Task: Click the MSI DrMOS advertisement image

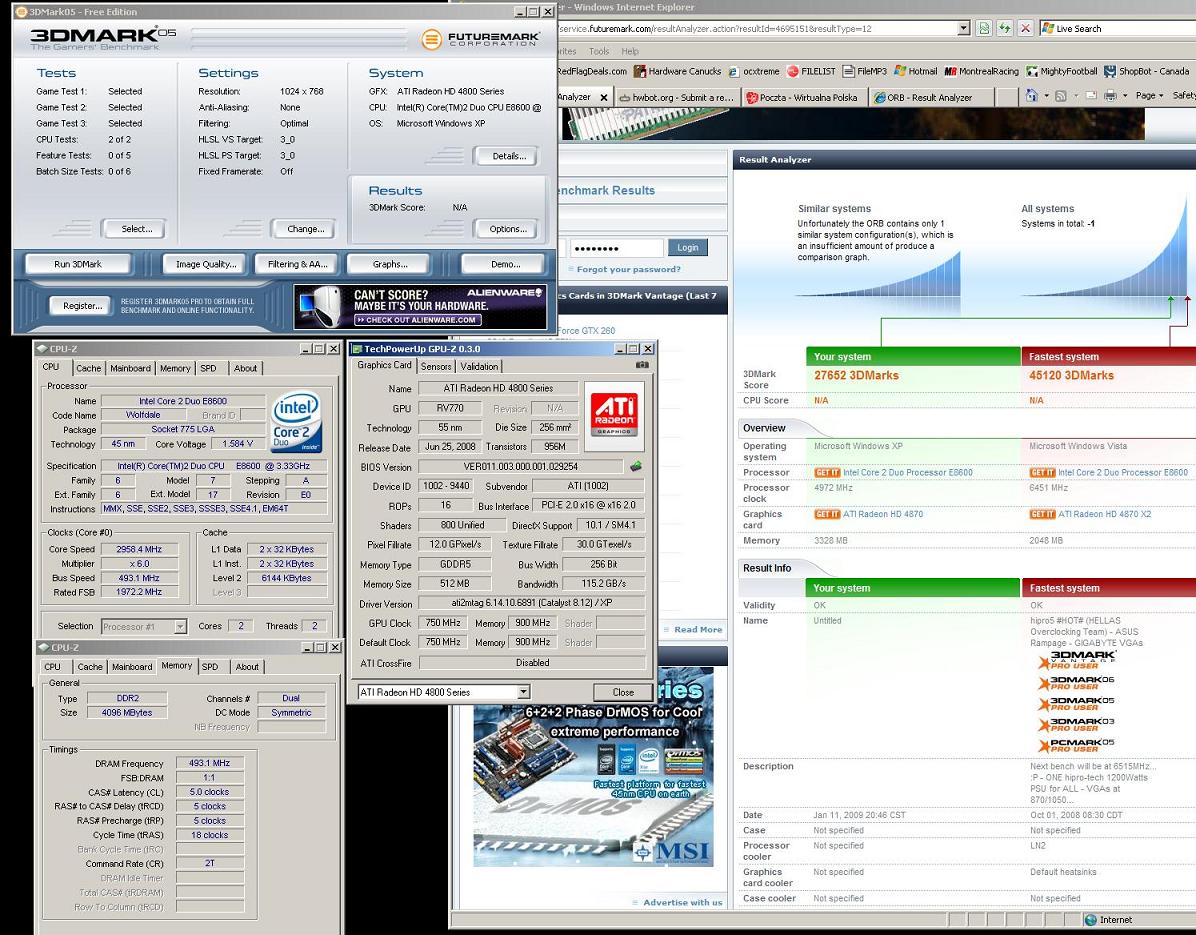Action: [x=593, y=766]
